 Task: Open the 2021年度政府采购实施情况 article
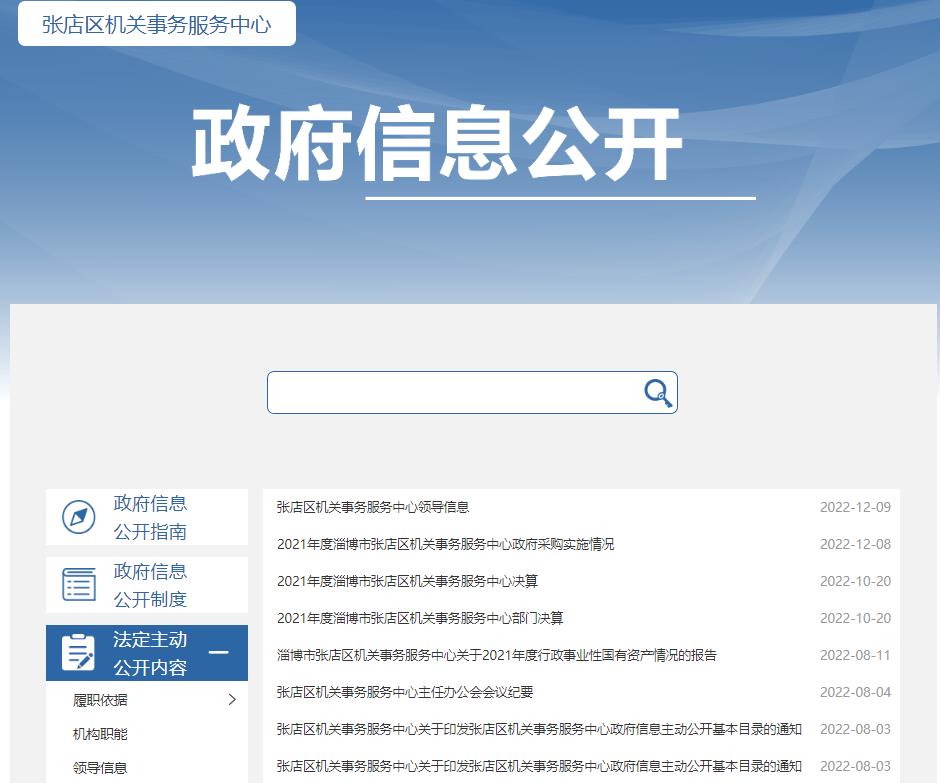[x=445, y=544]
